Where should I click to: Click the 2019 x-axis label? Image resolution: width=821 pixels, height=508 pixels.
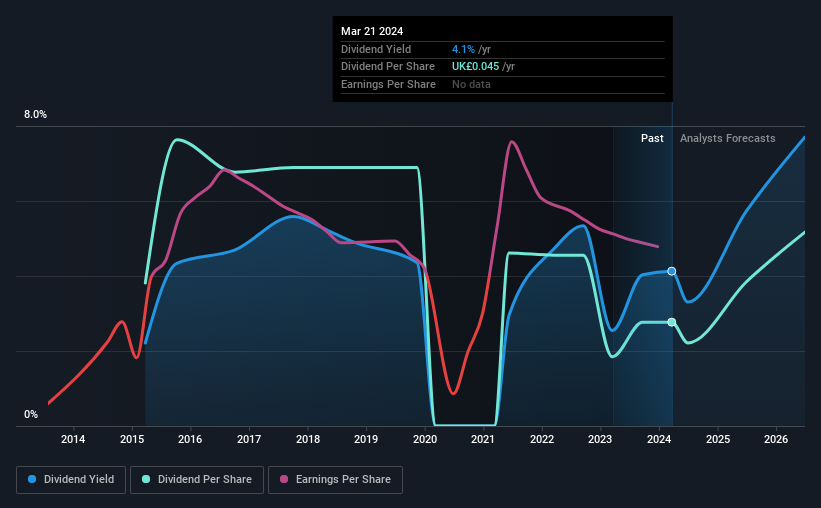[365, 439]
